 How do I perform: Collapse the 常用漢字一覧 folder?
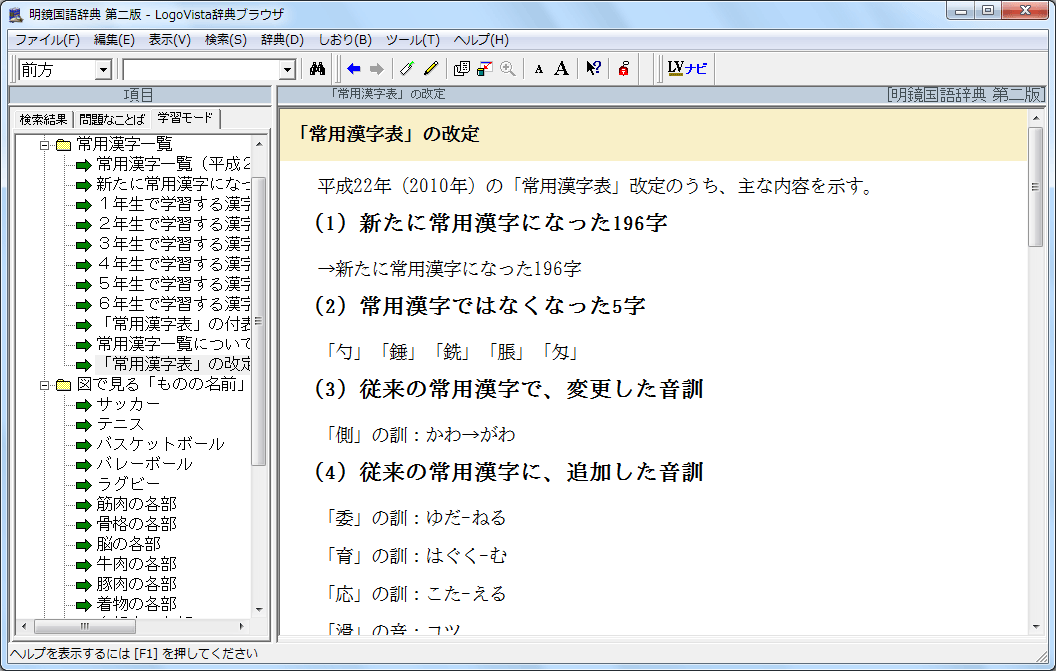44,145
